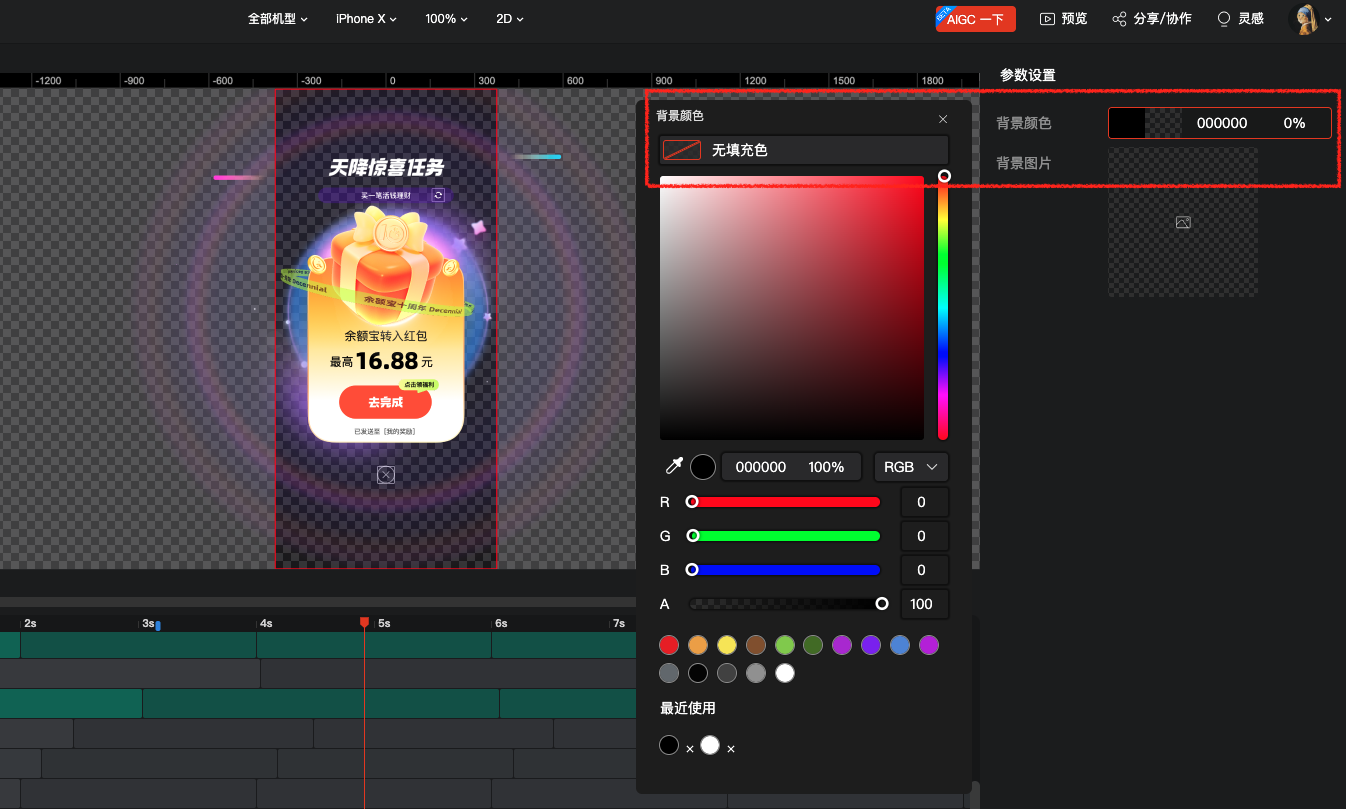Remove the black recently used color
This screenshot has height=809, width=1346.
tap(690, 749)
